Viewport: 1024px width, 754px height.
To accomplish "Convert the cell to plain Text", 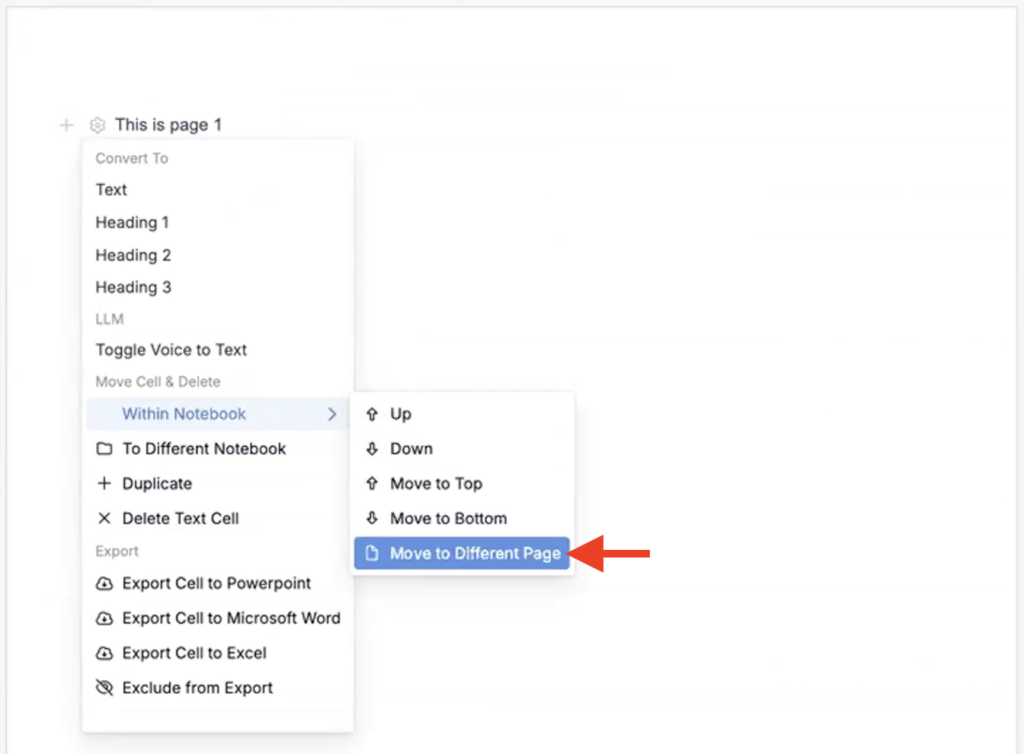I will pyautogui.click(x=111, y=189).
